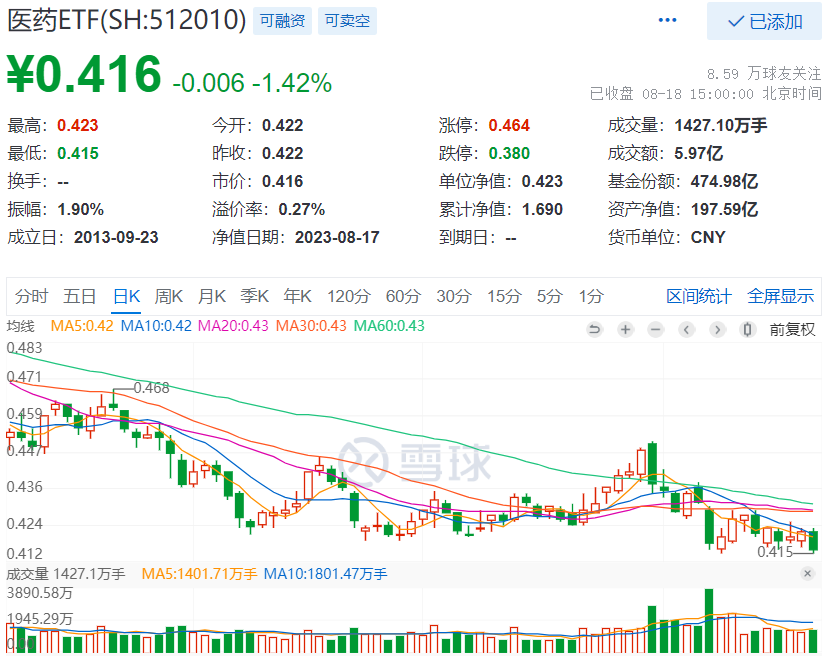
Task: Click the 可卖空 tag
Action: (x=347, y=21)
